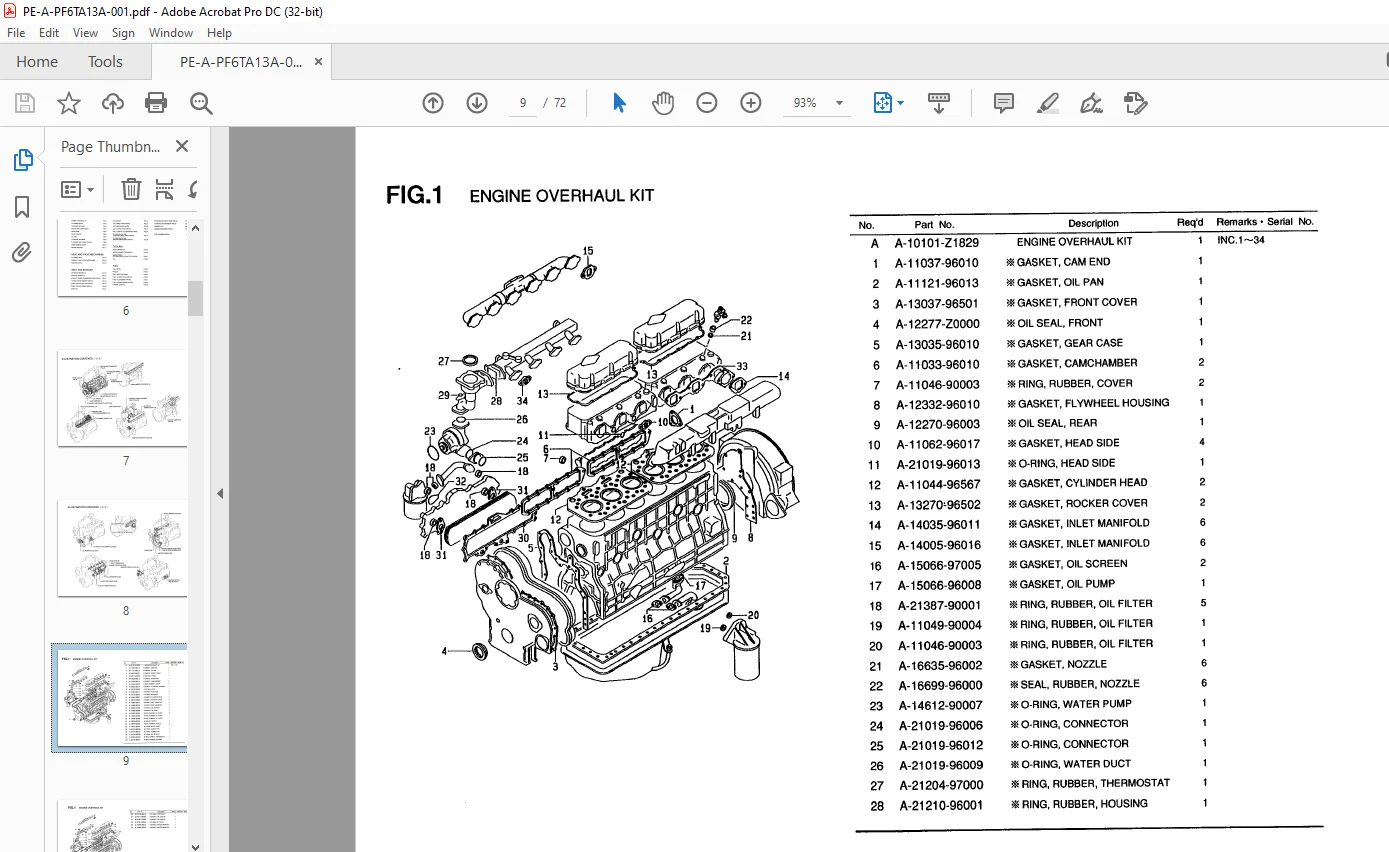Click part number A-11121-96013
This screenshot has height=852, width=1389.
(937, 283)
